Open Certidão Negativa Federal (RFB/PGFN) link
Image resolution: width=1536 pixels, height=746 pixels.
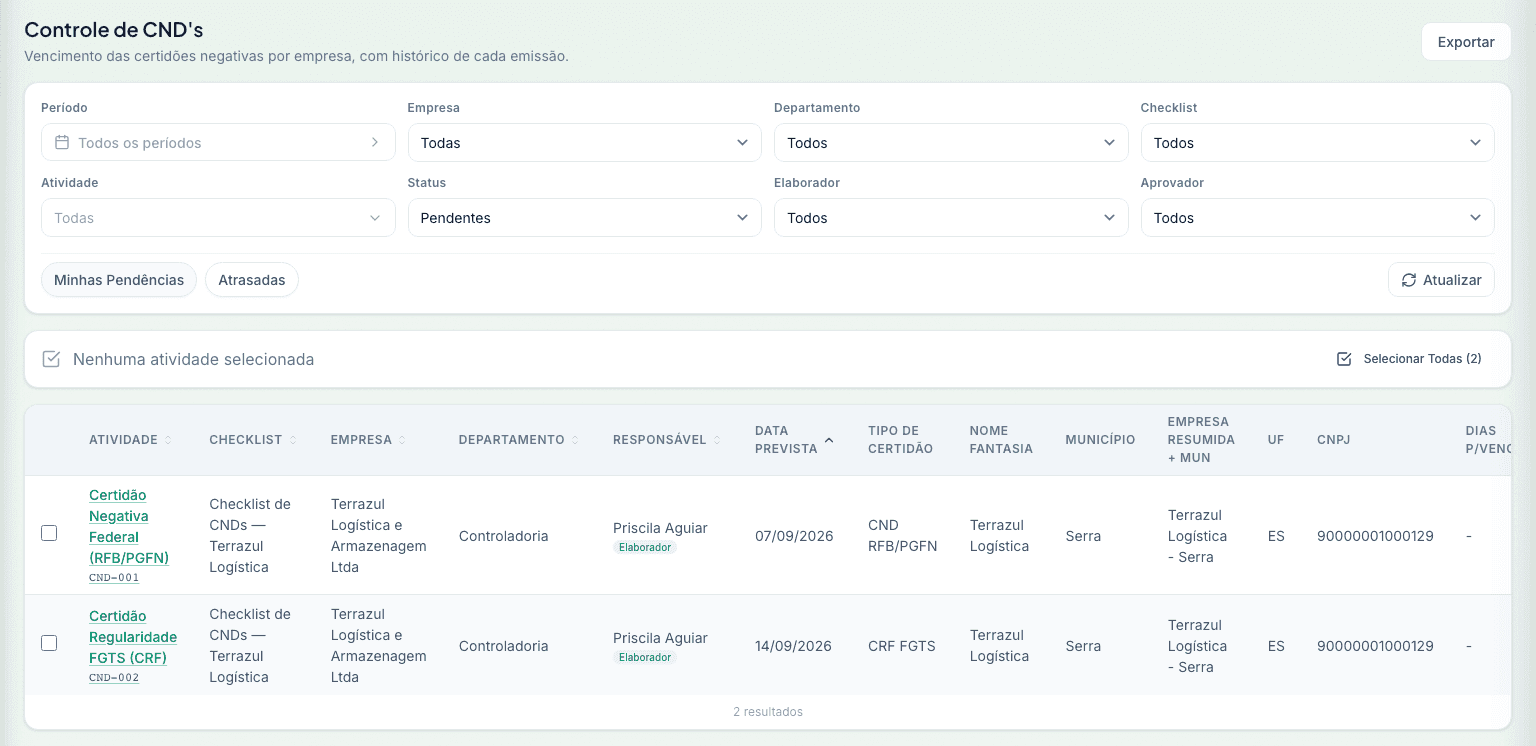[129, 526]
